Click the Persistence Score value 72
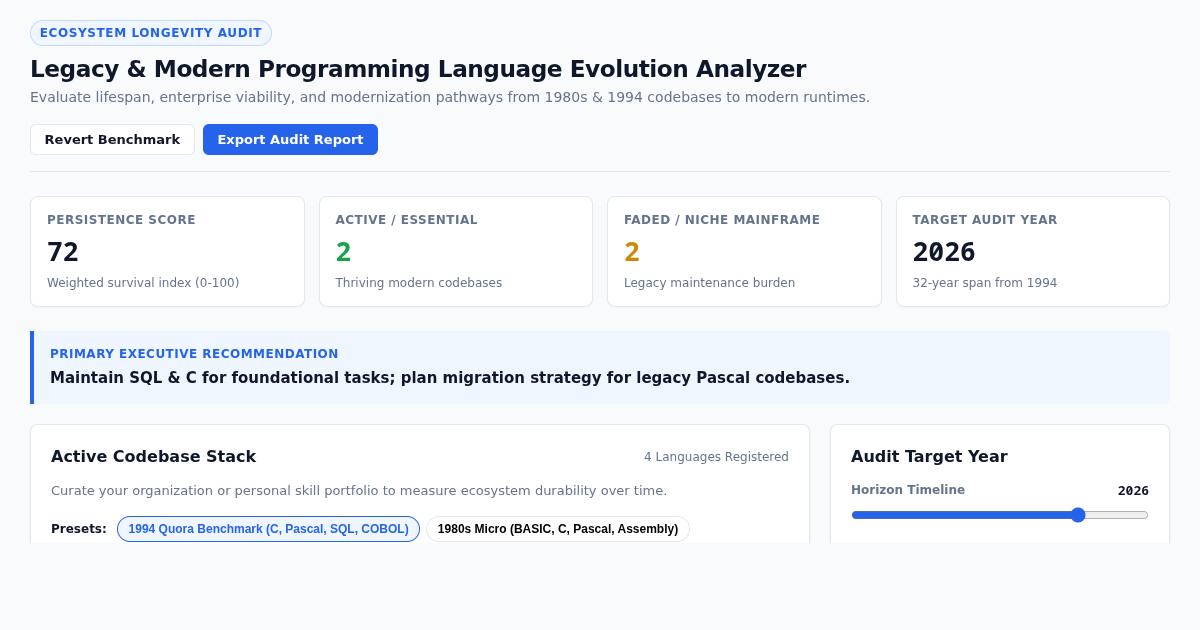 [63, 252]
